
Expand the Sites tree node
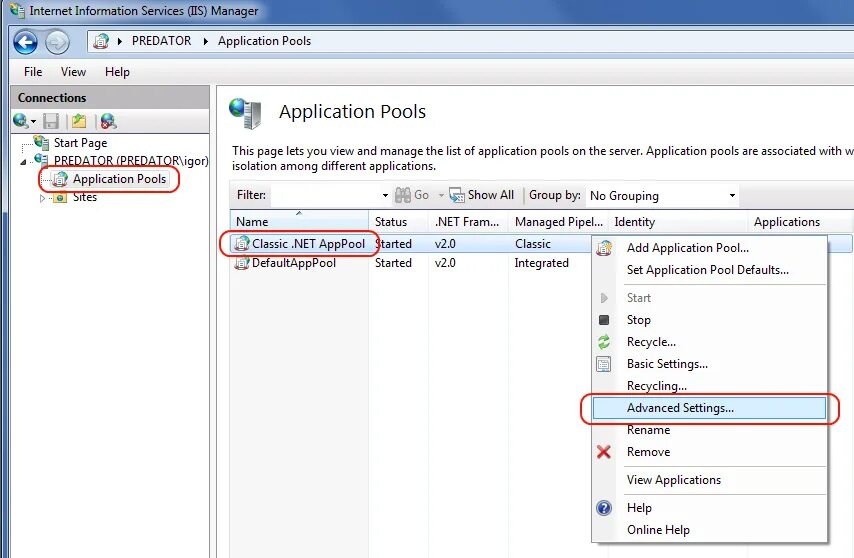pos(42,198)
